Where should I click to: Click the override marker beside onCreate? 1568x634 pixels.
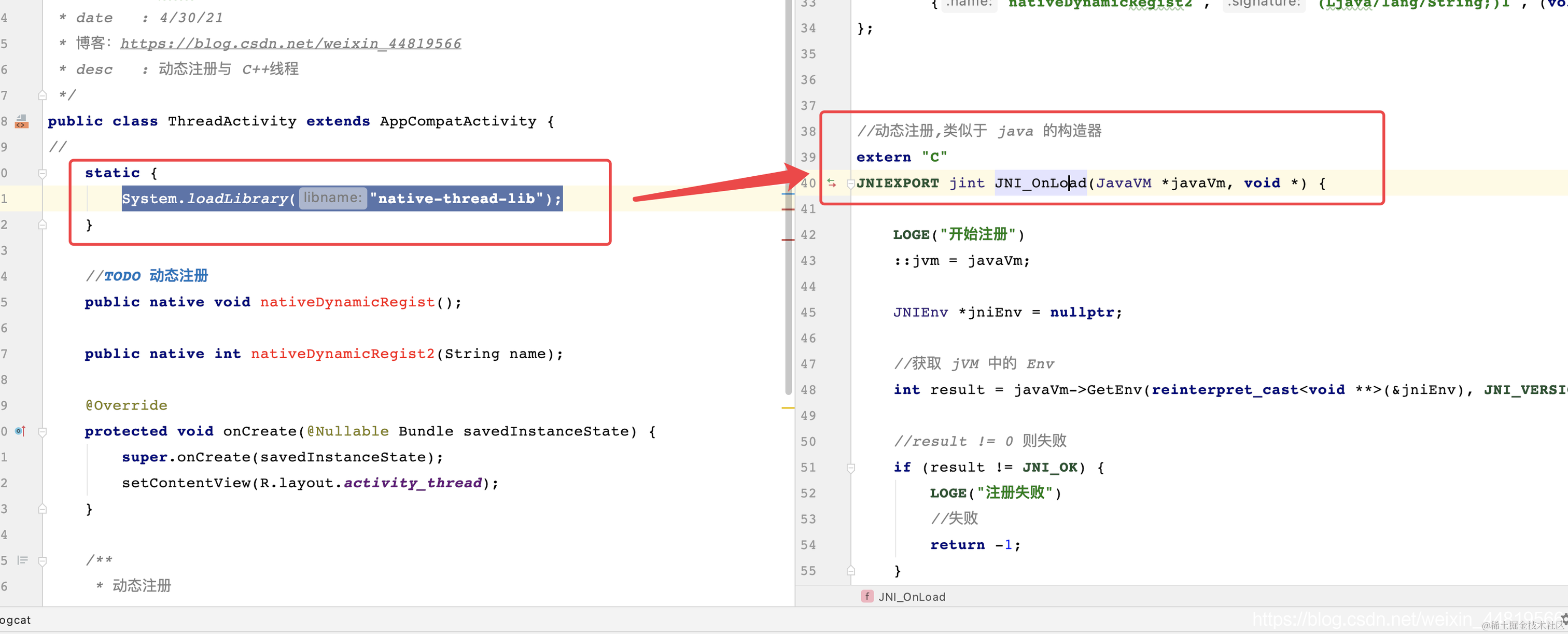[21, 431]
